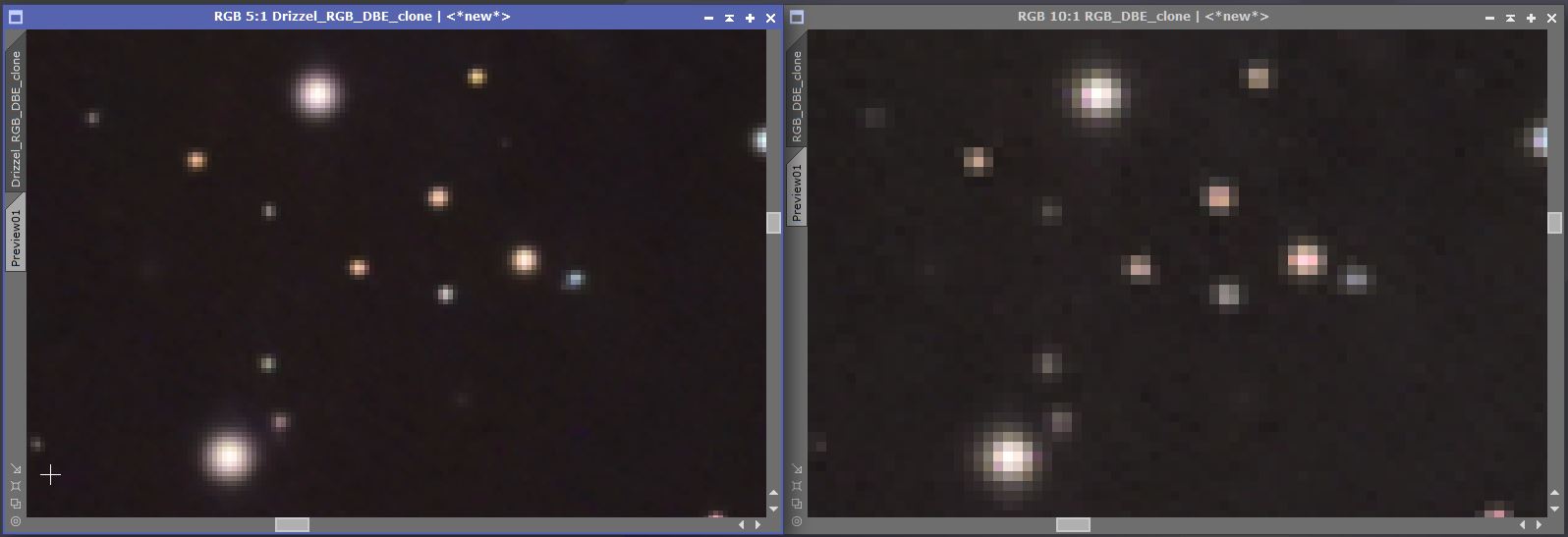
Task: Shade the Drizzel_RGB_DBE_clone window
Action: click(729, 18)
